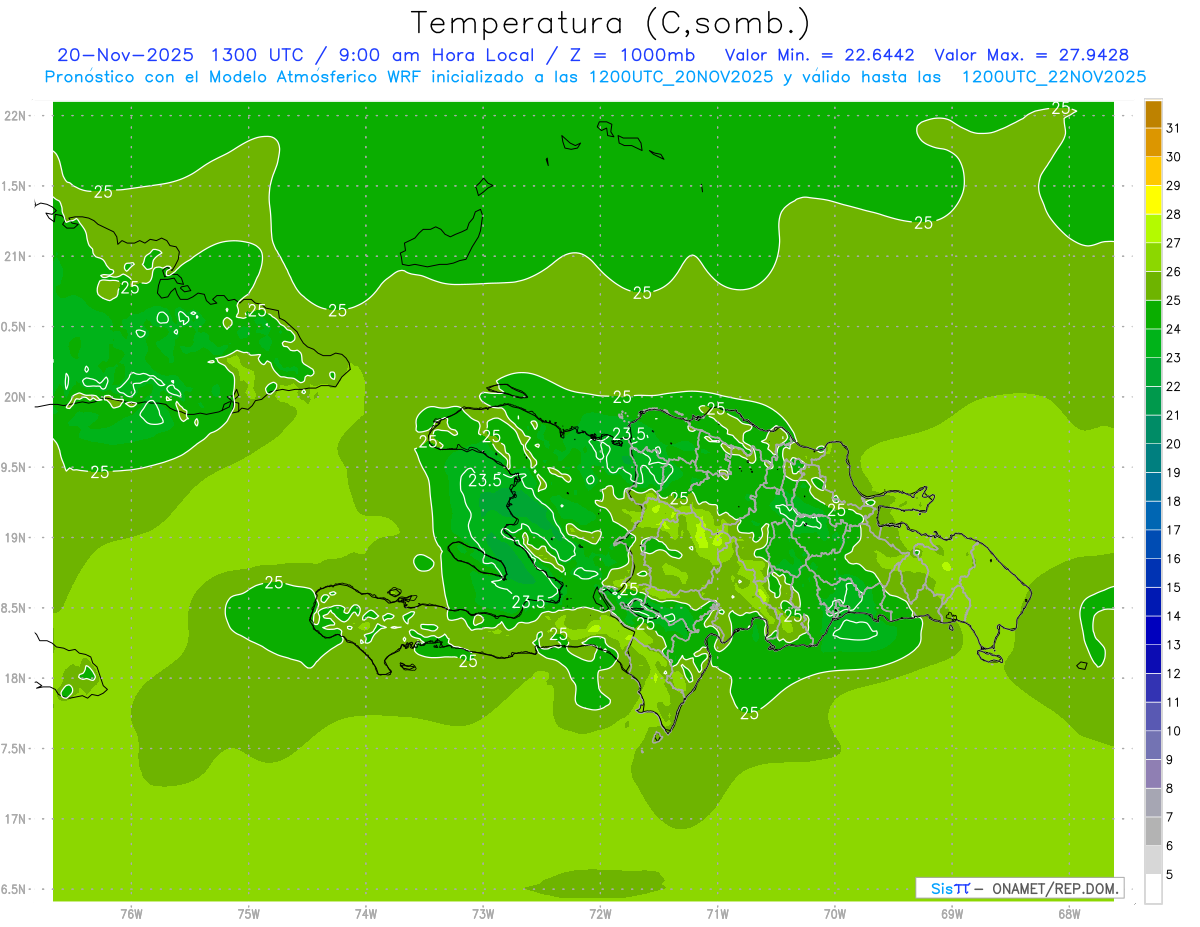Click the "ONAMET/REP.DOM." credit label
Screen dimensions: 1200x927
tap(1057, 888)
